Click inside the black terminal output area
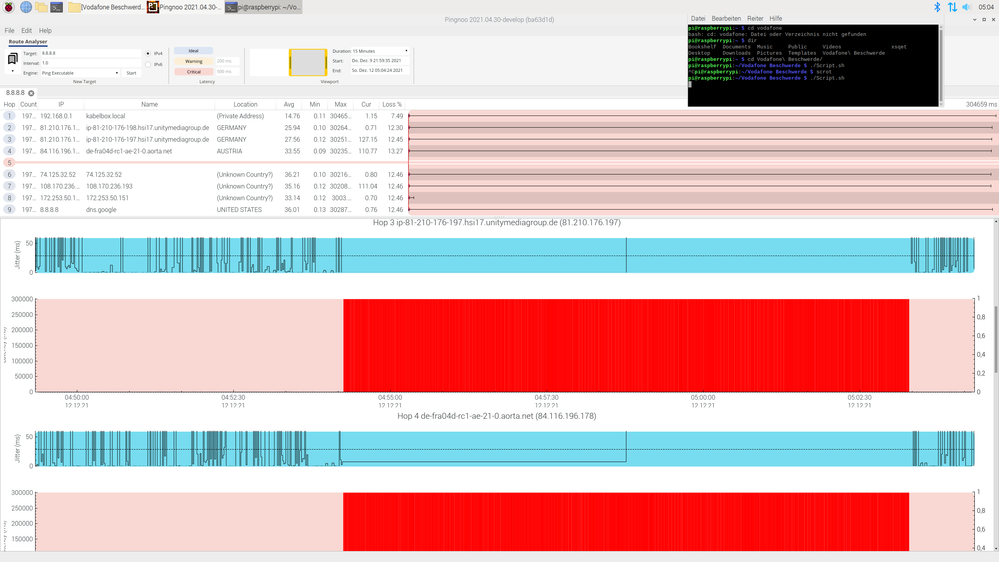999x562 pixels. click(813, 65)
